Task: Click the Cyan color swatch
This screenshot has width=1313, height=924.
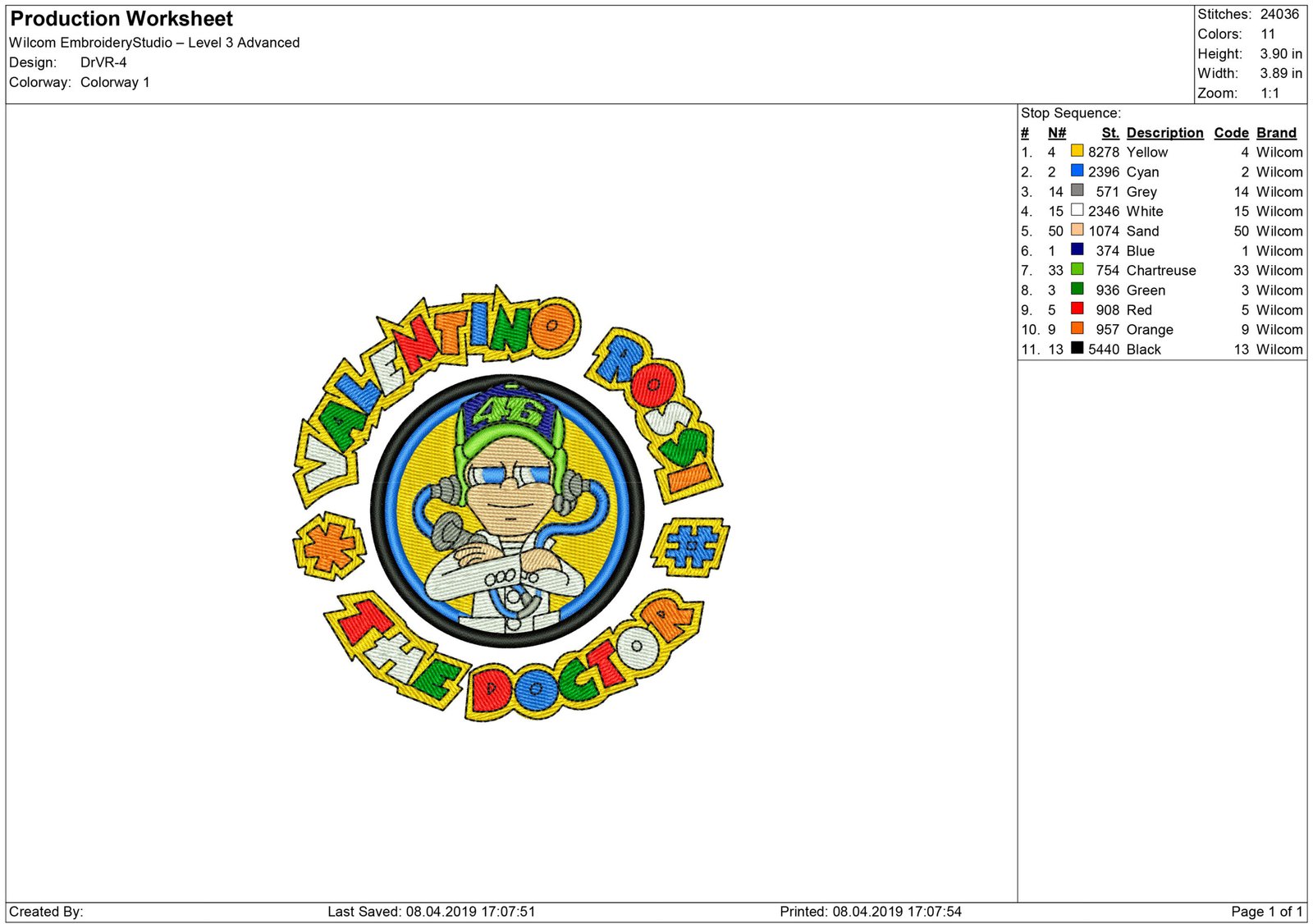Action: (1077, 171)
